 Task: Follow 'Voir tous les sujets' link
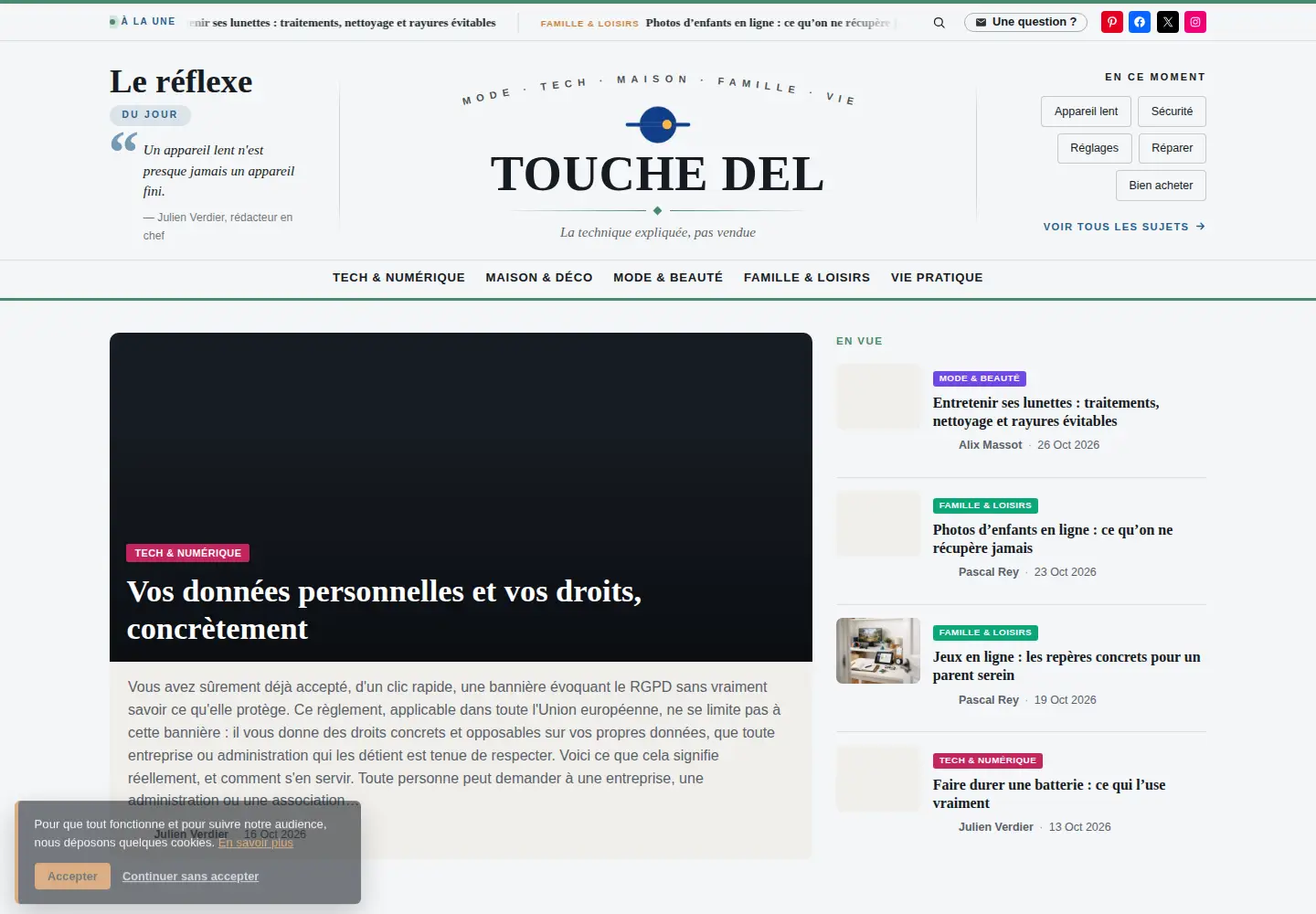coord(1124,227)
